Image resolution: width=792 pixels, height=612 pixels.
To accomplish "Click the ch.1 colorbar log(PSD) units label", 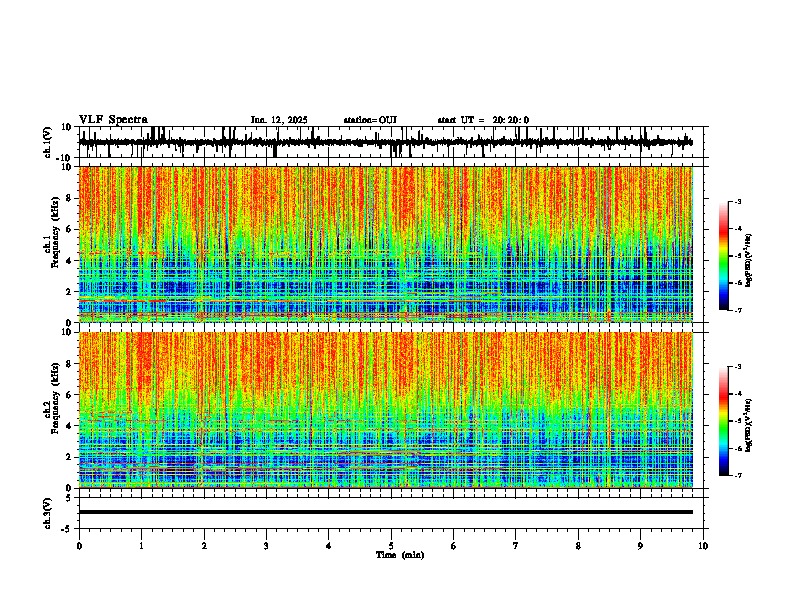I will click(749, 261).
